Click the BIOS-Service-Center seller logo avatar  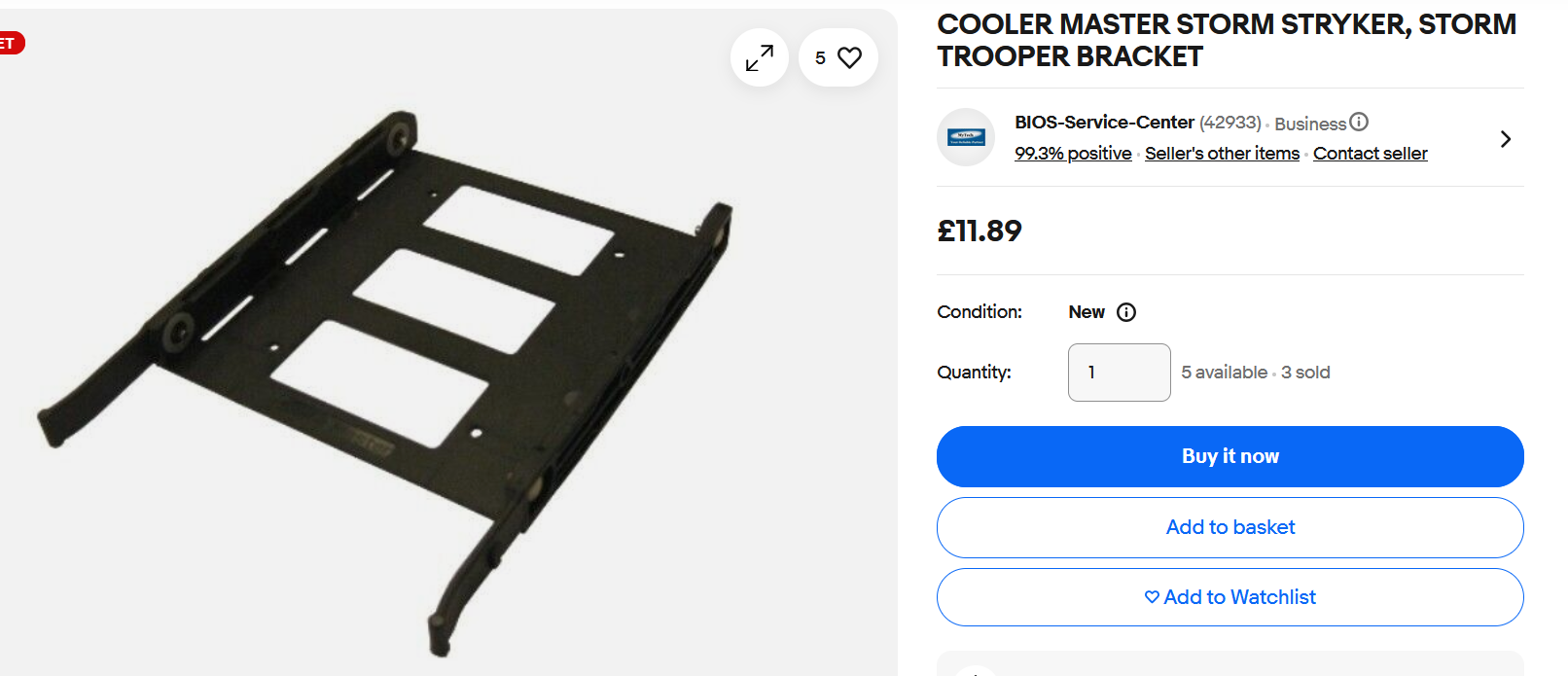tap(966, 137)
